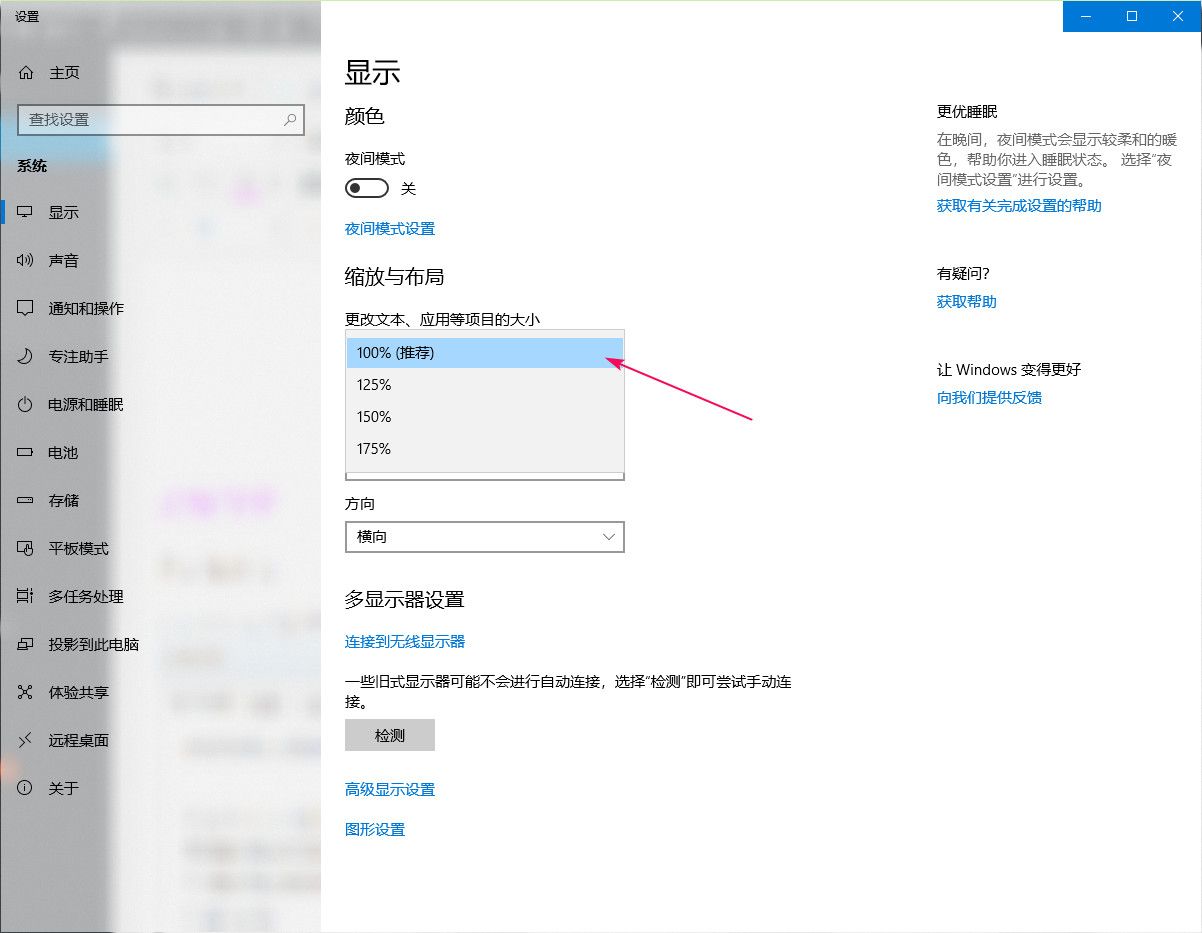Select 电源和睡眠 in the sidebar
The width and height of the screenshot is (1202, 933).
(x=160, y=405)
